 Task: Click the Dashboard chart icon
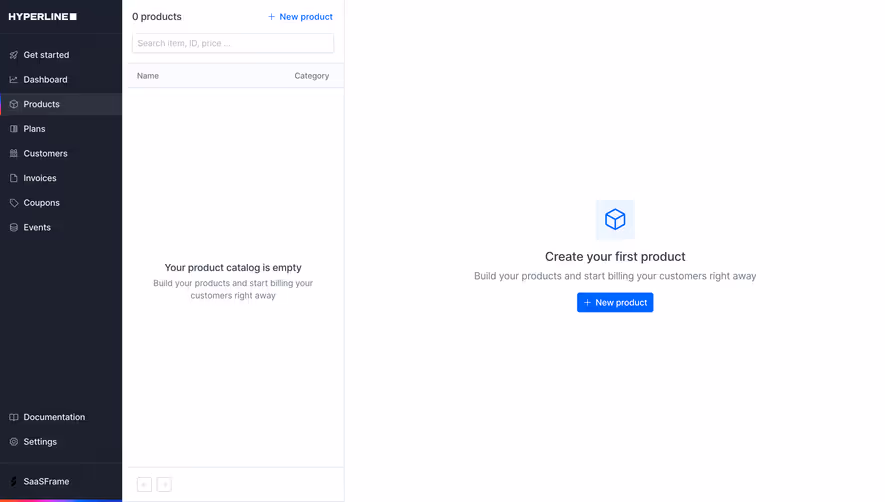click(14, 80)
